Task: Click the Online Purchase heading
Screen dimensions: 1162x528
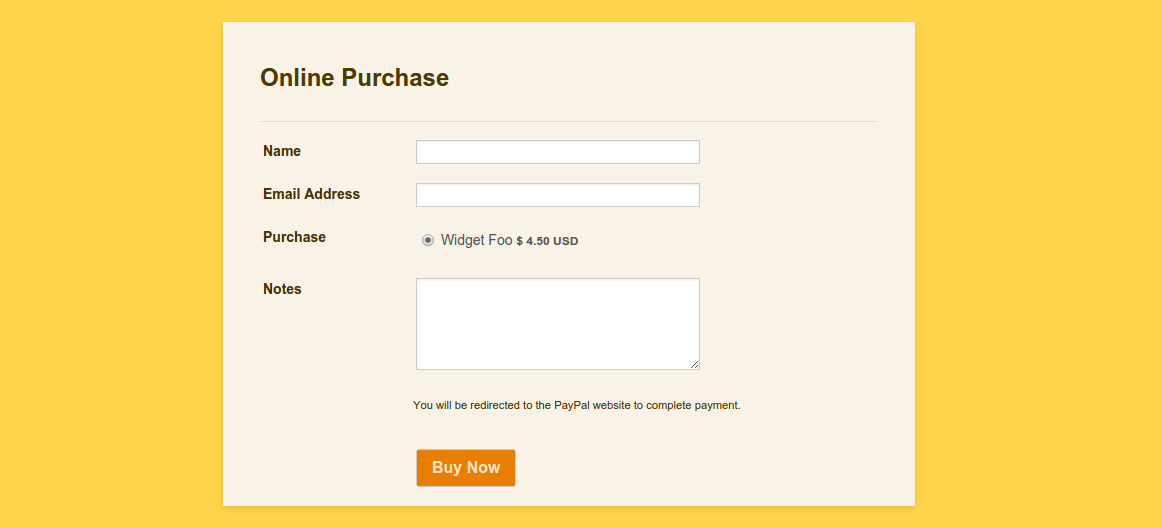Action: pos(354,78)
